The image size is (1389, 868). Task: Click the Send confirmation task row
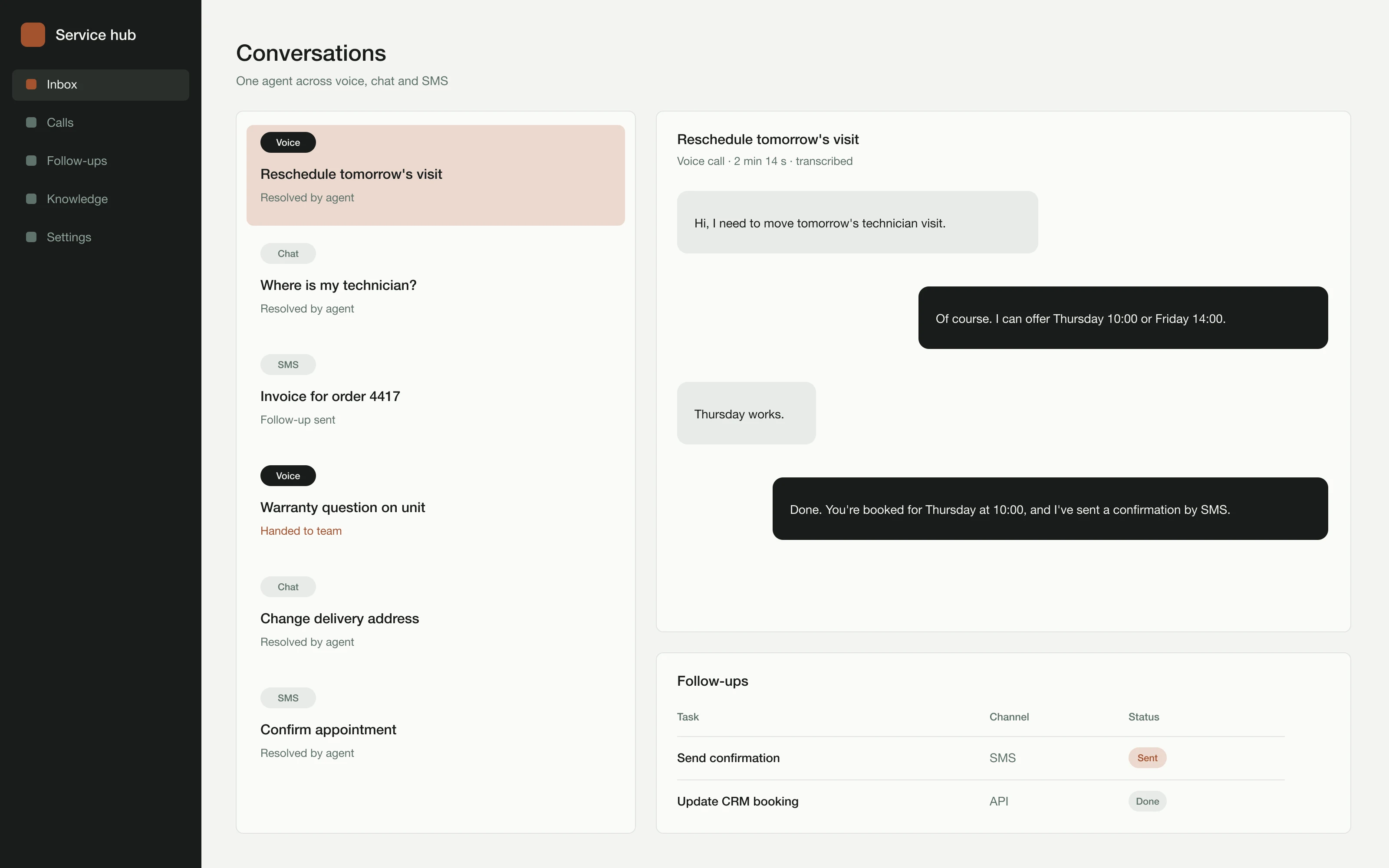(x=981, y=758)
